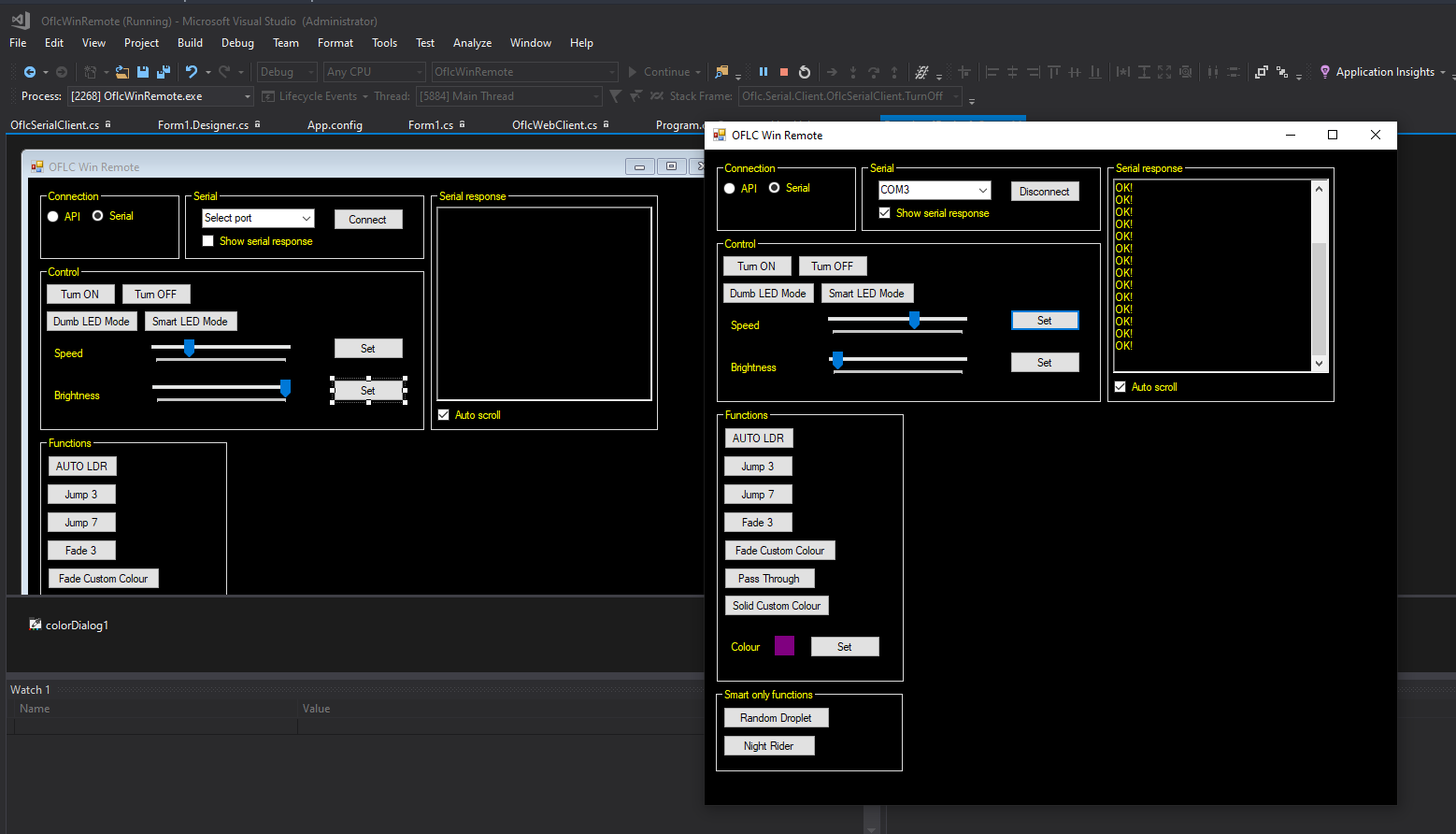Open the Debug menu
The width and height of the screenshot is (1456, 834).
pos(237,43)
